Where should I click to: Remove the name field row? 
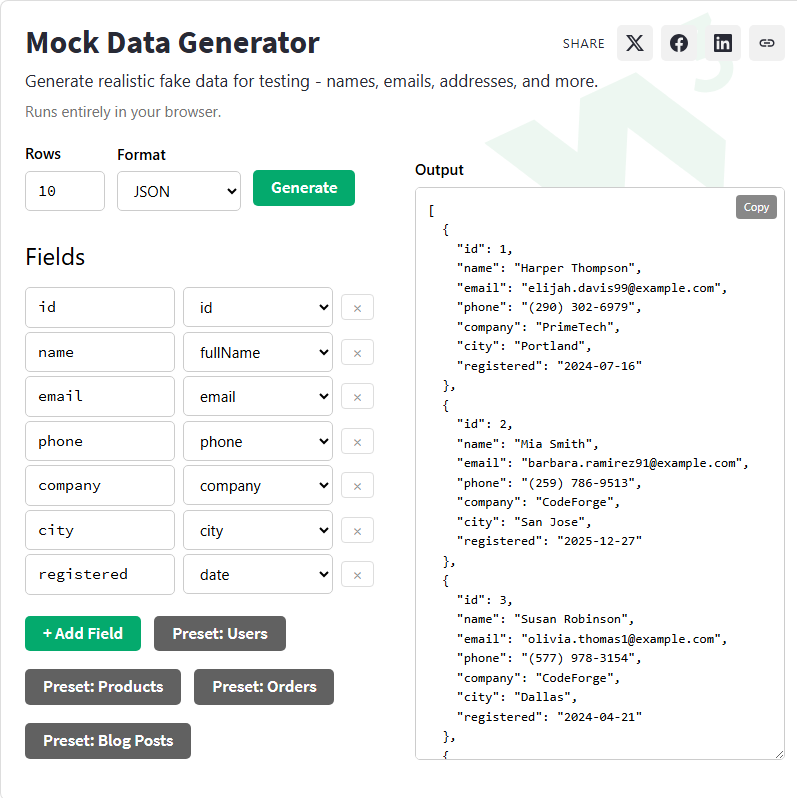point(357,353)
